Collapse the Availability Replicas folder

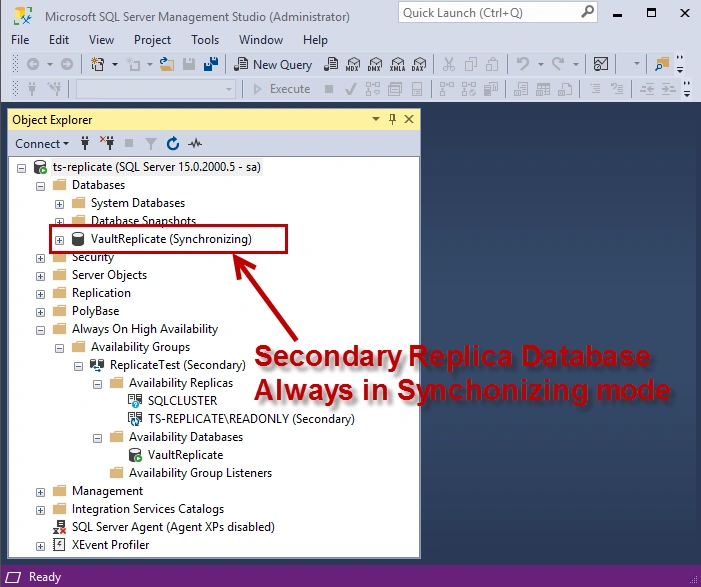point(97,384)
